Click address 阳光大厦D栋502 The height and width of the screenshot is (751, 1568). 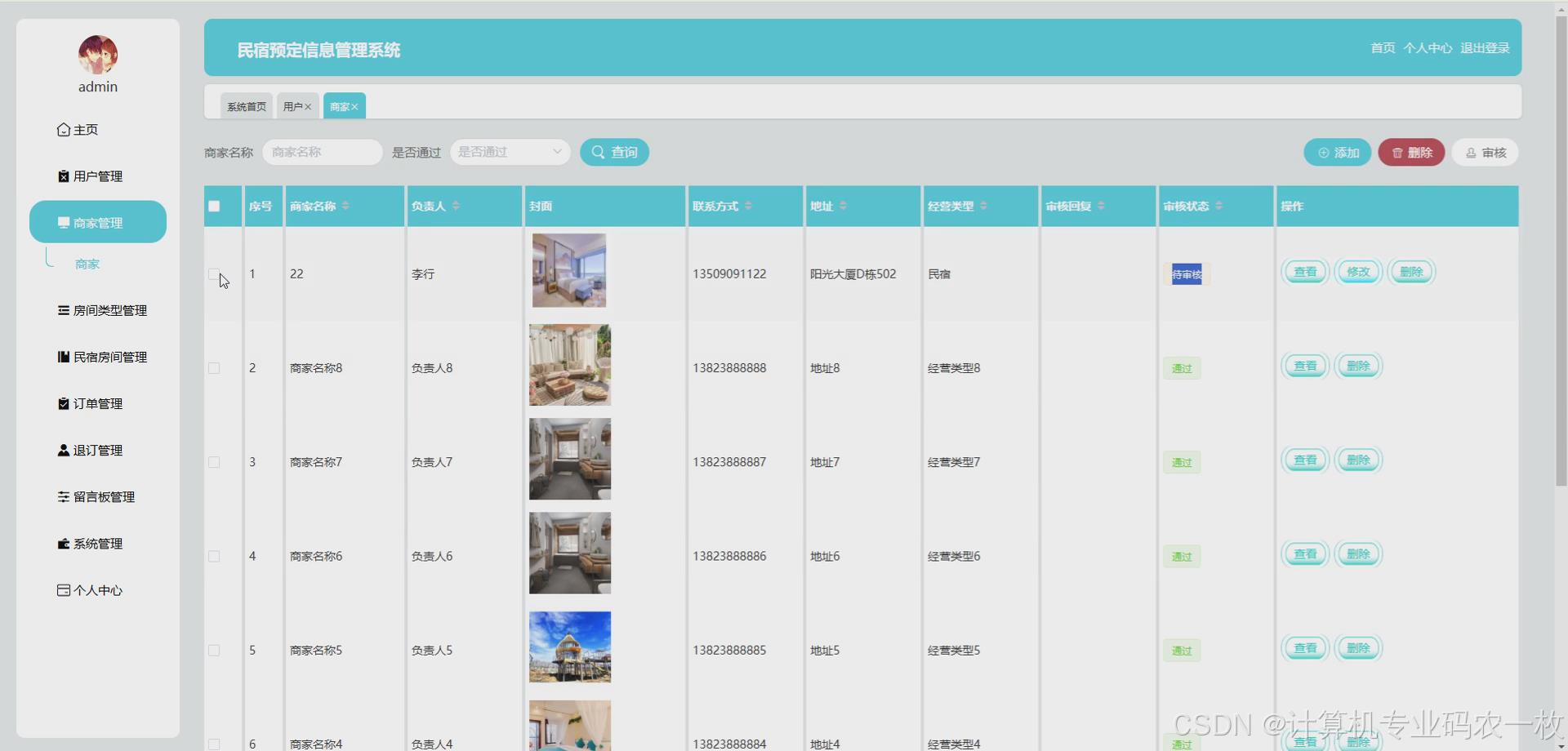853,274
